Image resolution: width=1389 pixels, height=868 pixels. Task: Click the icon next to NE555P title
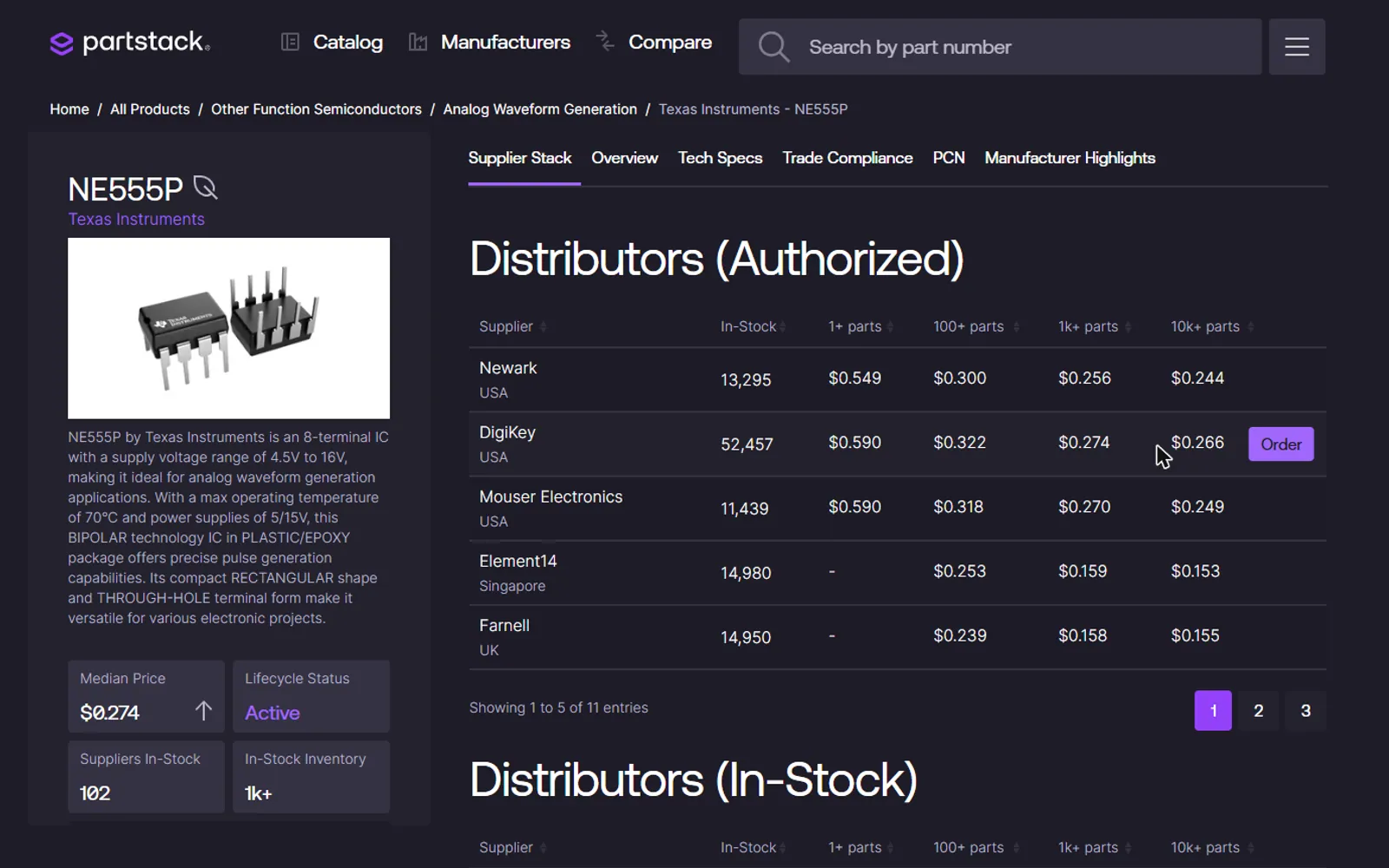click(x=205, y=187)
